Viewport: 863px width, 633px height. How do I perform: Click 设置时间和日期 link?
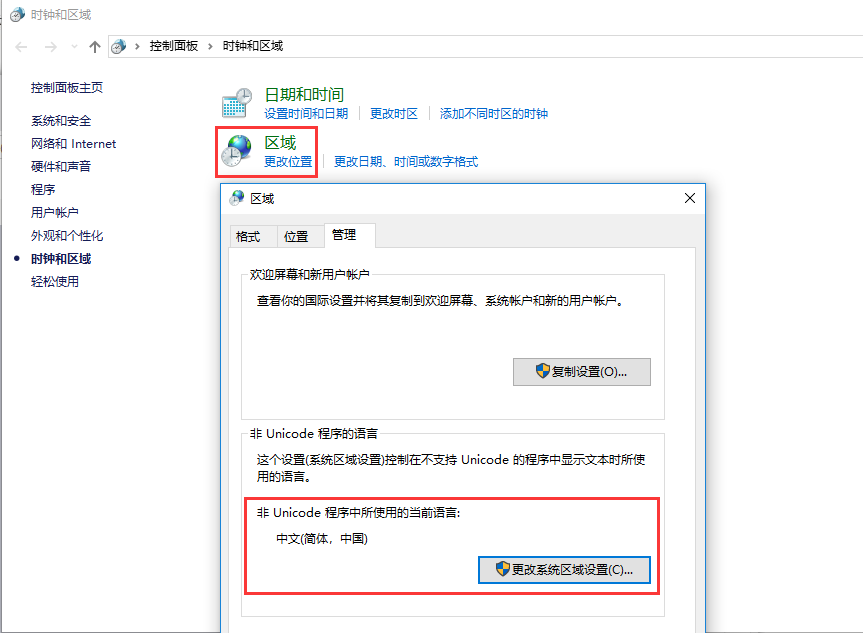click(306, 114)
